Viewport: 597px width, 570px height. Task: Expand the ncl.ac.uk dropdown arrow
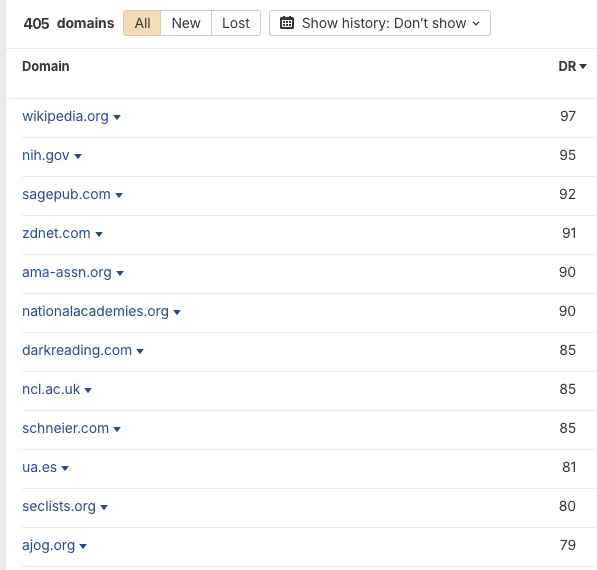(88, 390)
